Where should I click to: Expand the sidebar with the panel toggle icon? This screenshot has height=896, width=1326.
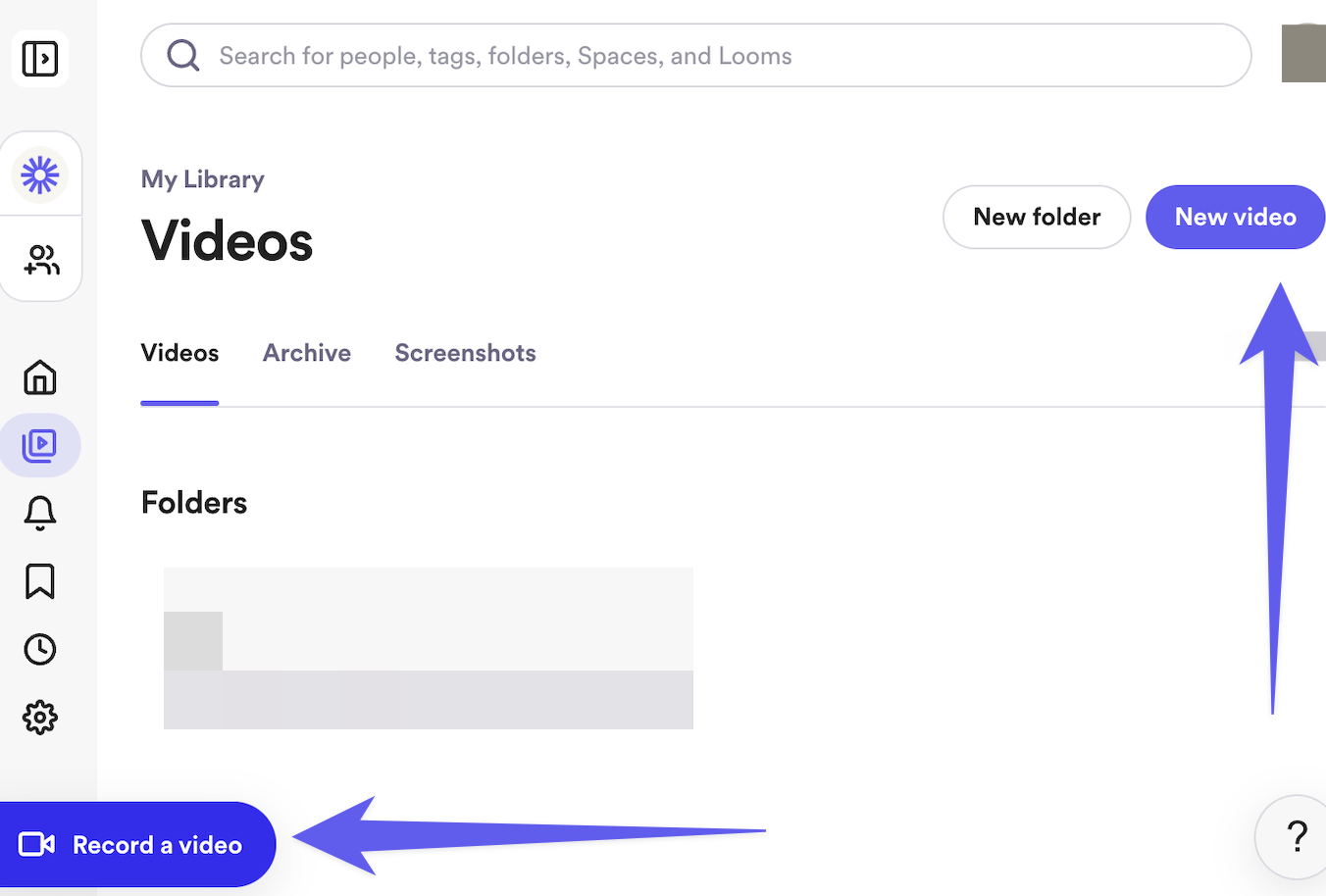[40, 59]
